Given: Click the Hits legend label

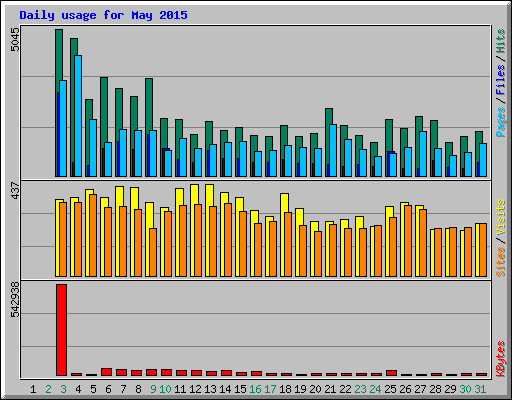Looking at the screenshot, I should (500, 41).
